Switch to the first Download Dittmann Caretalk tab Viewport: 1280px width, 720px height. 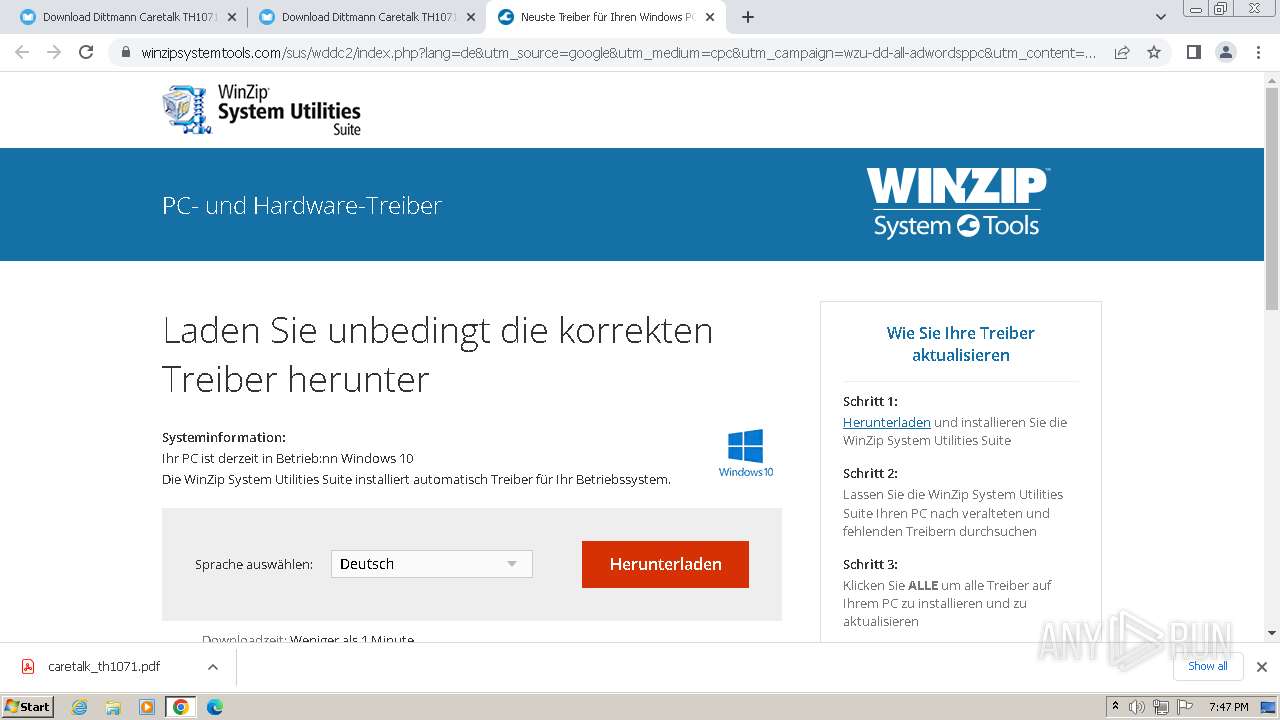(129, 17)
